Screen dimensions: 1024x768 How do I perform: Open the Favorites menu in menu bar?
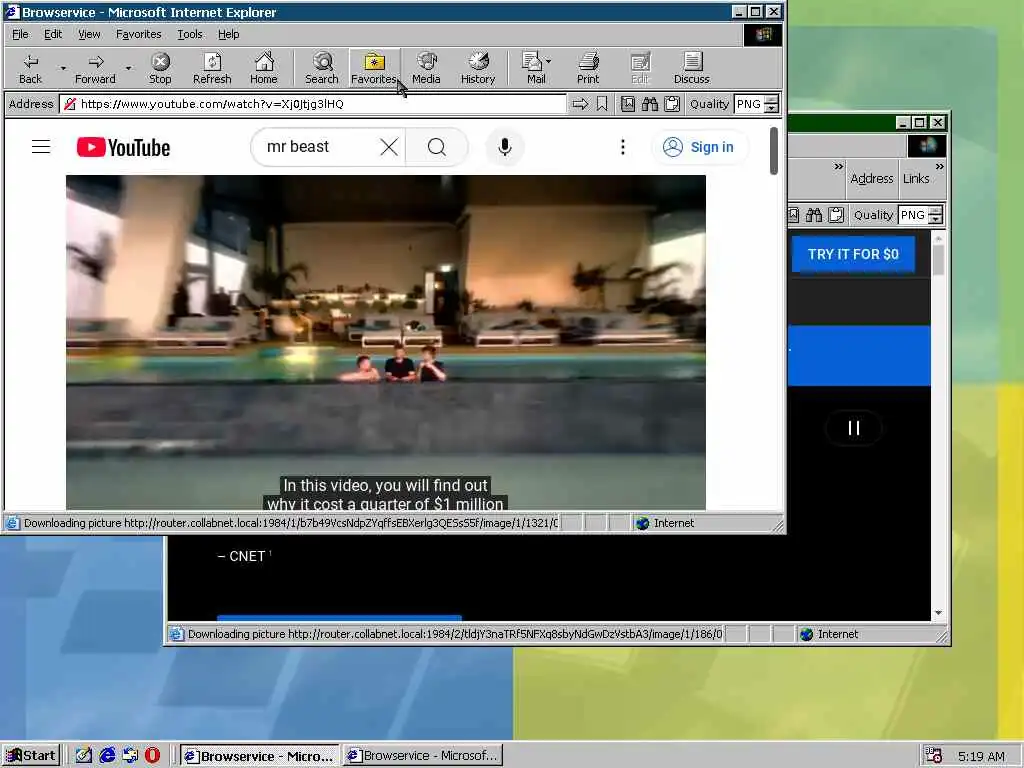[138, 34]
